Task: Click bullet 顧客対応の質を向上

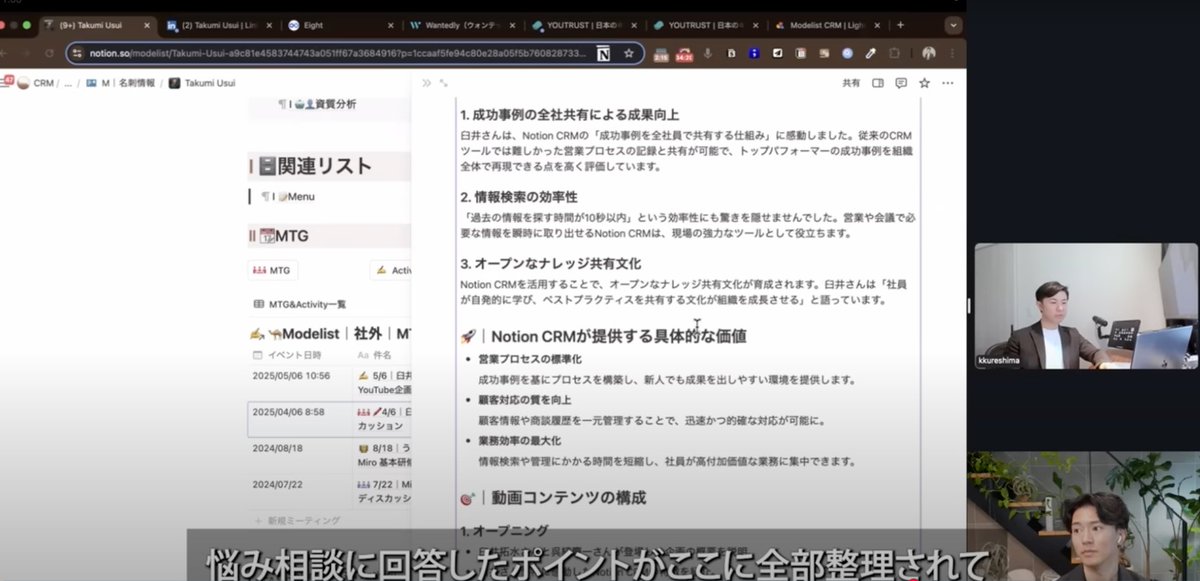Action: click(524, 400)
